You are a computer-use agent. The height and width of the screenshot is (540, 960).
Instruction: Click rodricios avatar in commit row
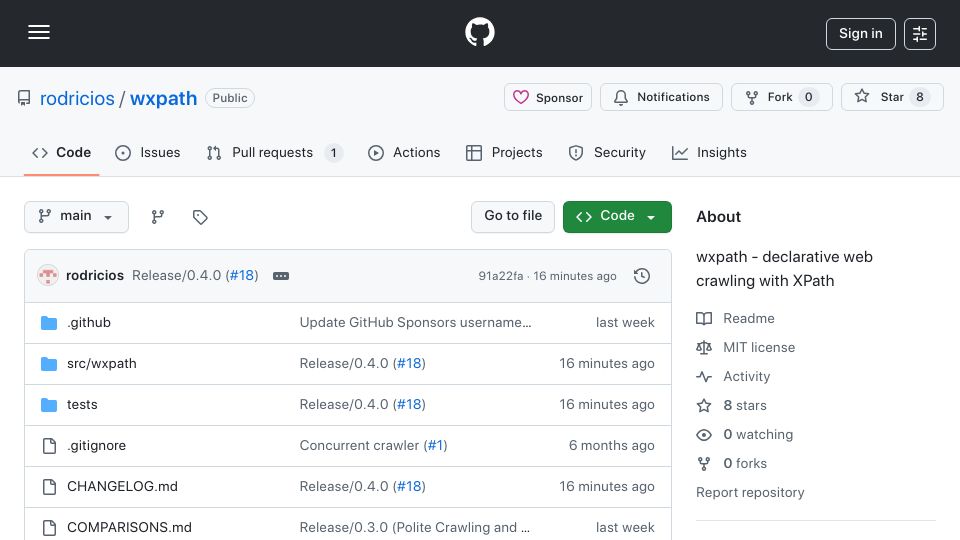click(x=48, y=276)
